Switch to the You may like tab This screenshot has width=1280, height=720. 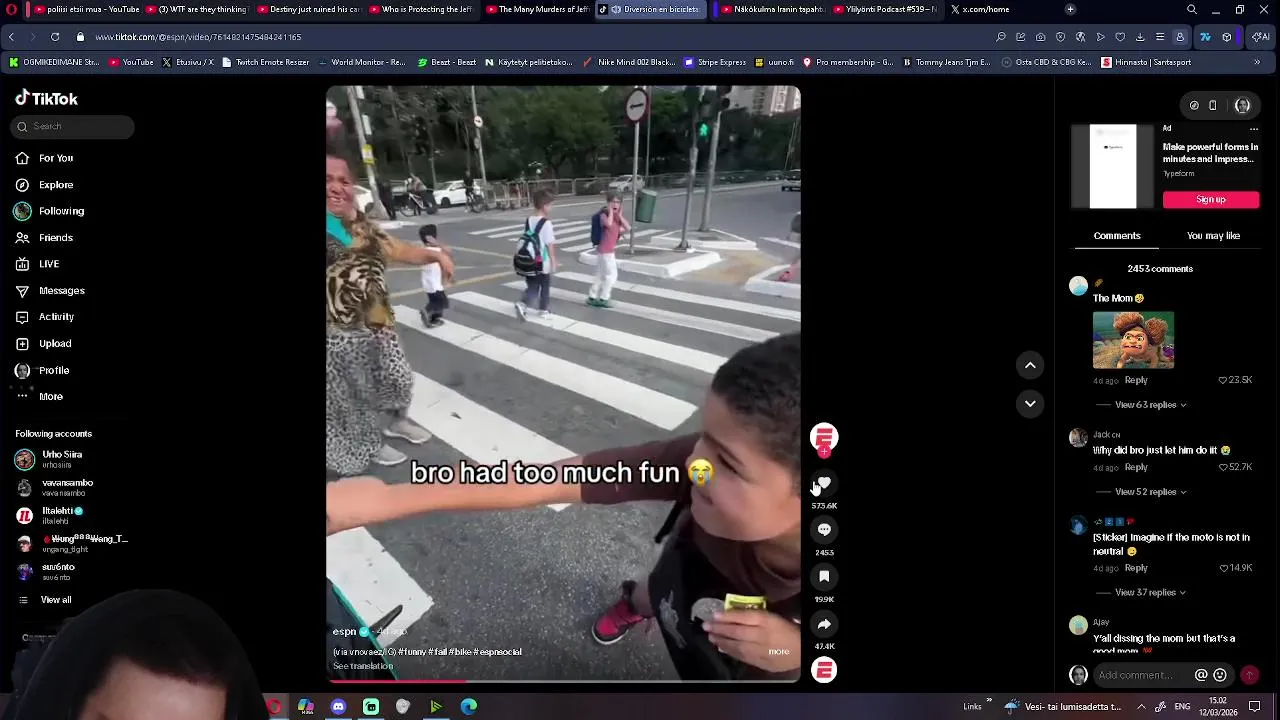1213,236
